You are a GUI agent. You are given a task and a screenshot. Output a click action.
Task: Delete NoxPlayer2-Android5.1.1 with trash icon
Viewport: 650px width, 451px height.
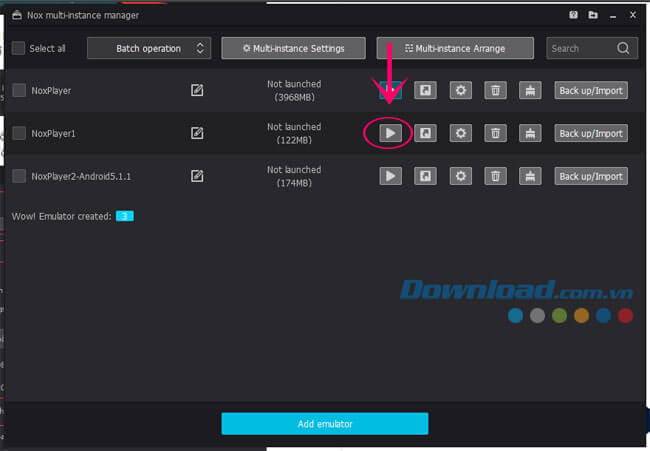pyautogui.click(x=495, y=176)
